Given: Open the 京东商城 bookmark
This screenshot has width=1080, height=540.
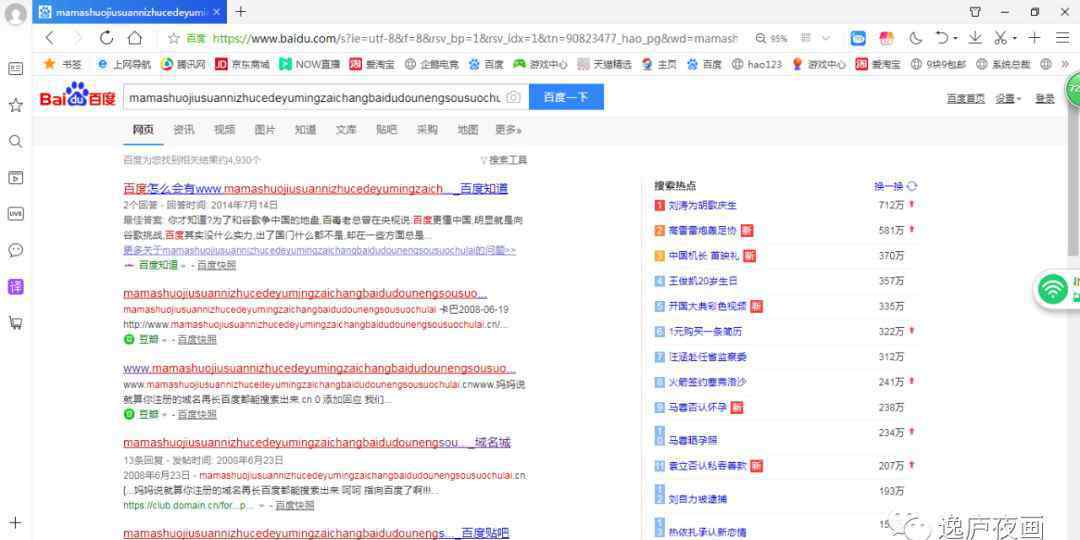Looking at the screenshot, I should 242,64.
